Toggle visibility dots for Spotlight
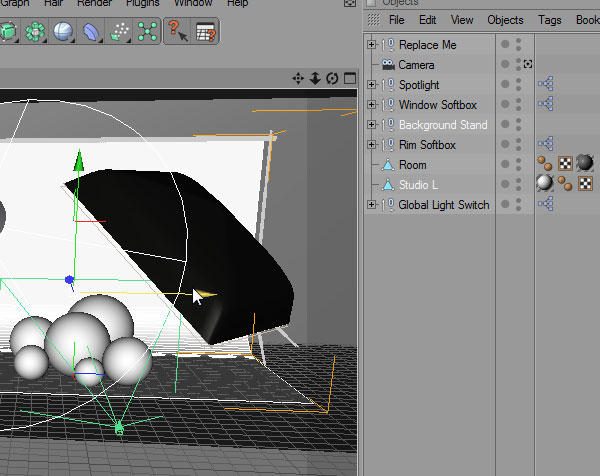 pos(518,84)
